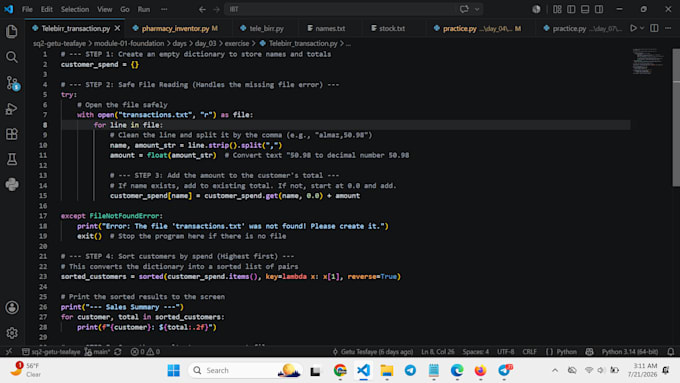Expand the breadcrumb ellipsis after Telebirr_transaction.py
The height and width of the screenshot is (383, 680).
[348, 43]
